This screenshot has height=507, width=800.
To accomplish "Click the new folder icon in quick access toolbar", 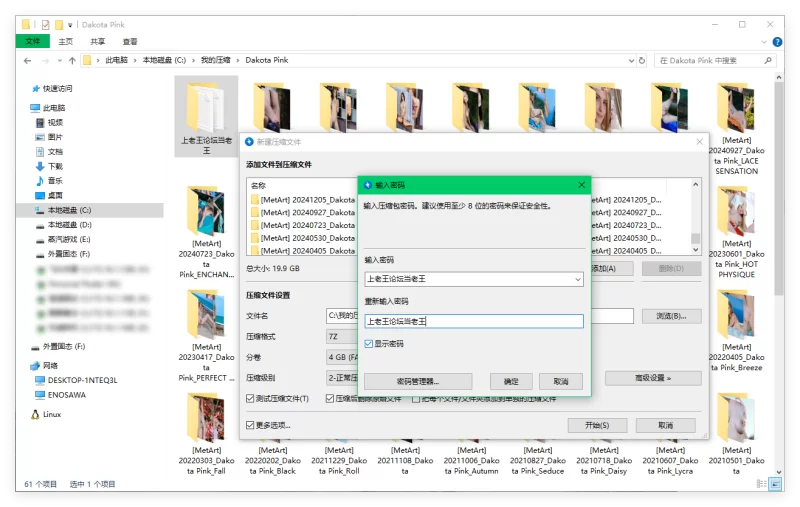I will 59,24.
